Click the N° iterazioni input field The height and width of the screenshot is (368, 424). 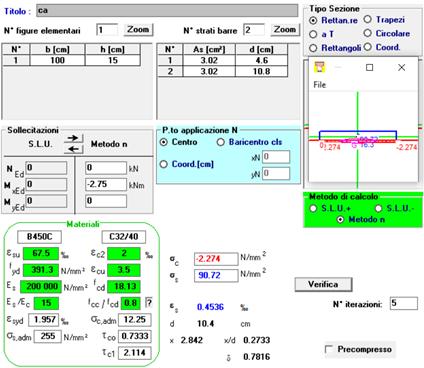(x=404, y=303)
